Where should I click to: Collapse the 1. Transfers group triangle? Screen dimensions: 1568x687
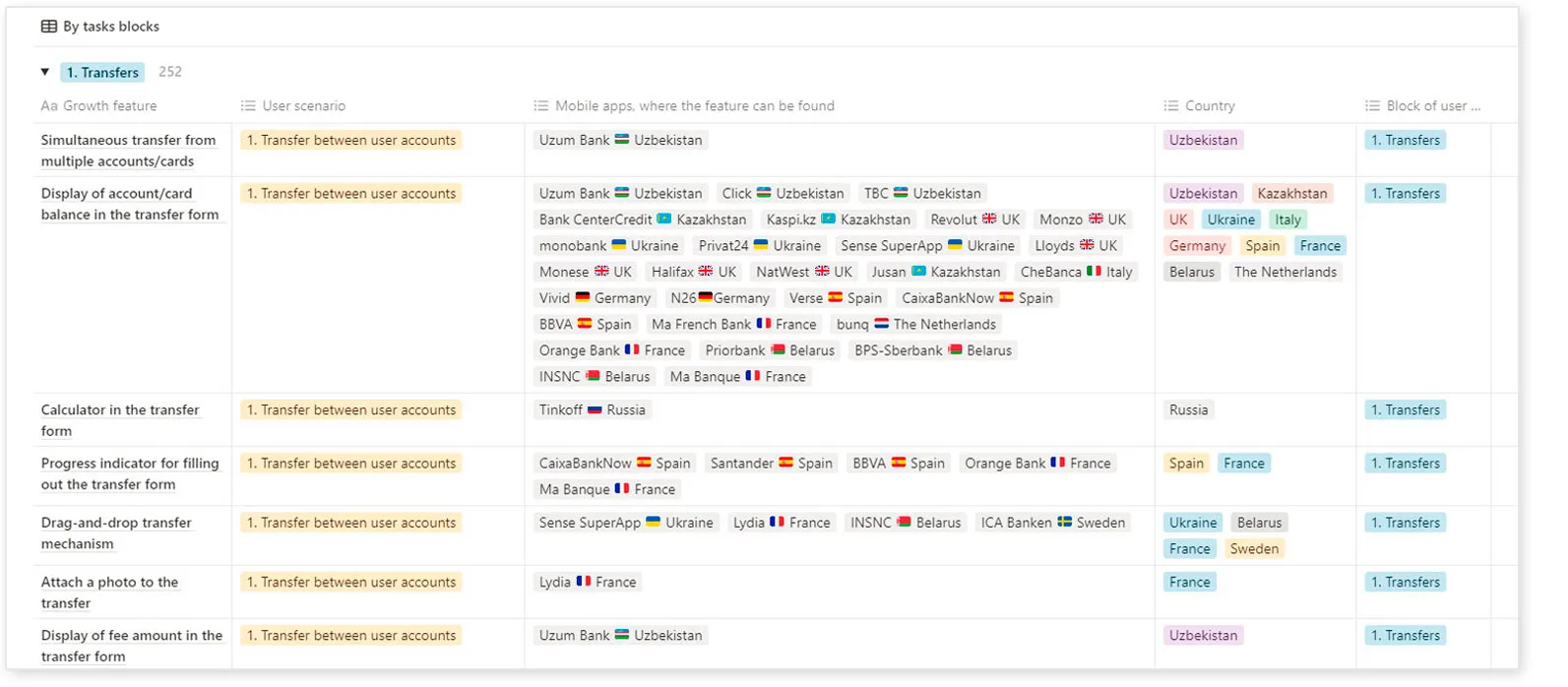pos(45,72)
